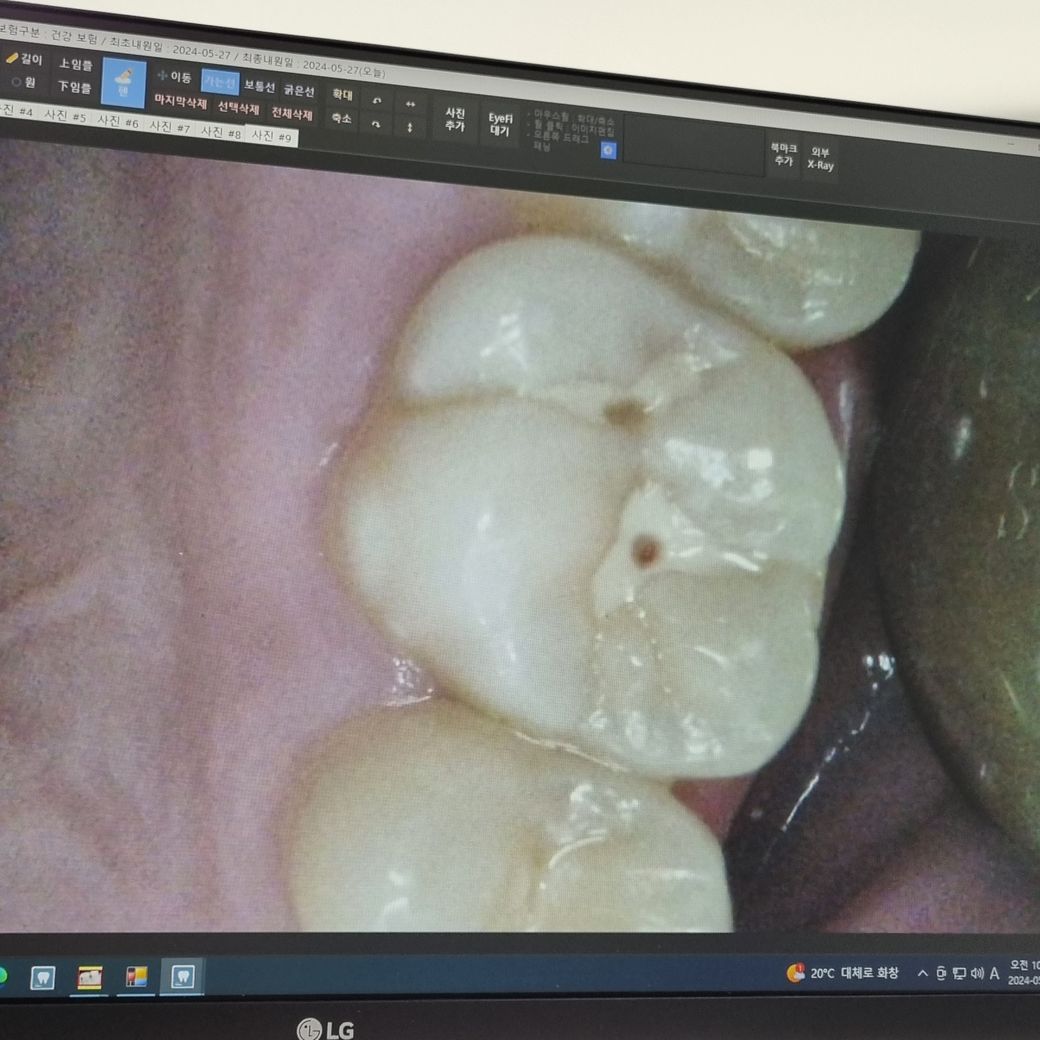Click the 사진 추가 (add photo) button
This screenshot has height=1040, width=1040.
tap(455, 120)
